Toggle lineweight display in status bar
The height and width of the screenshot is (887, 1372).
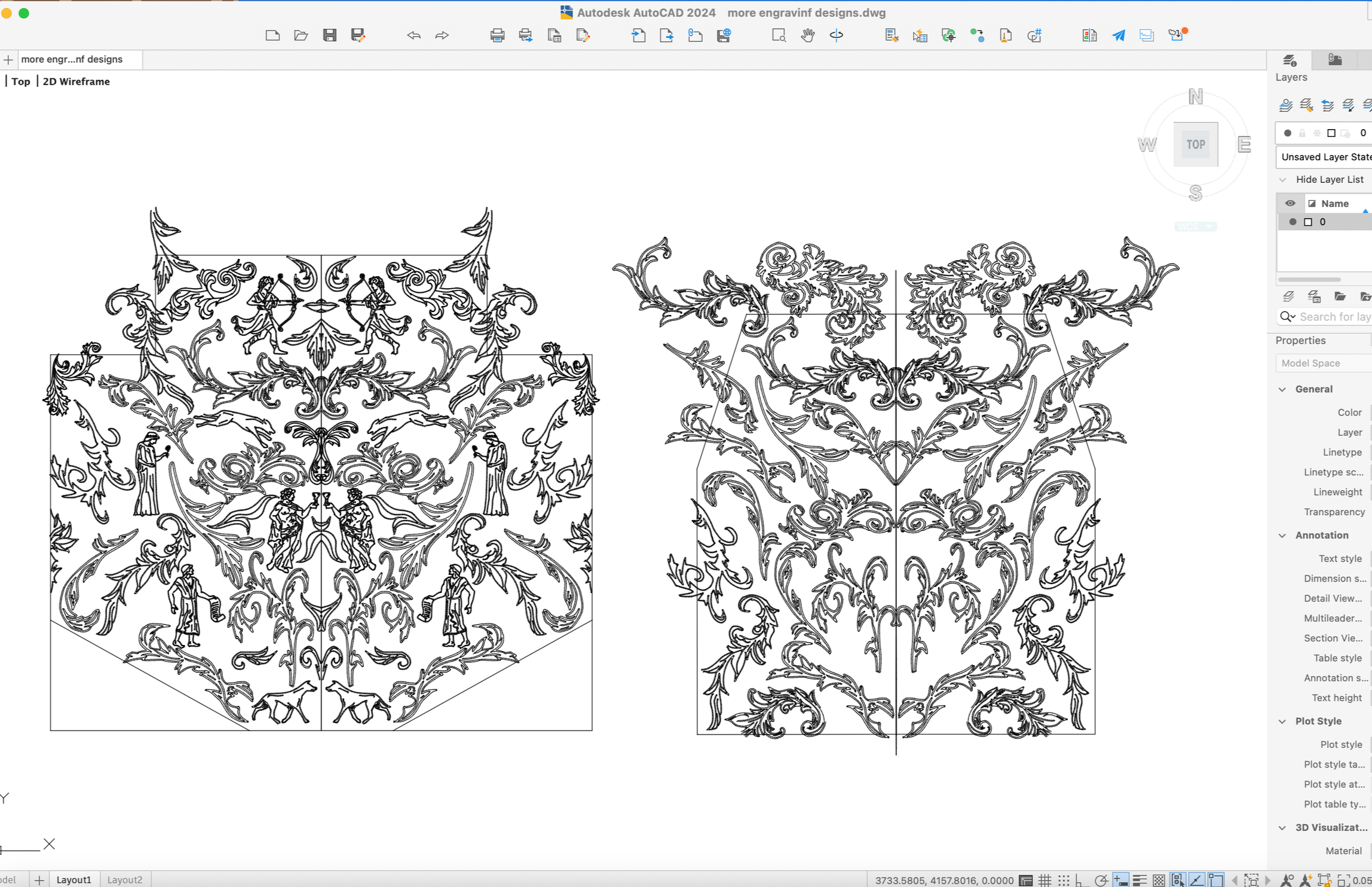[1140, 880]
